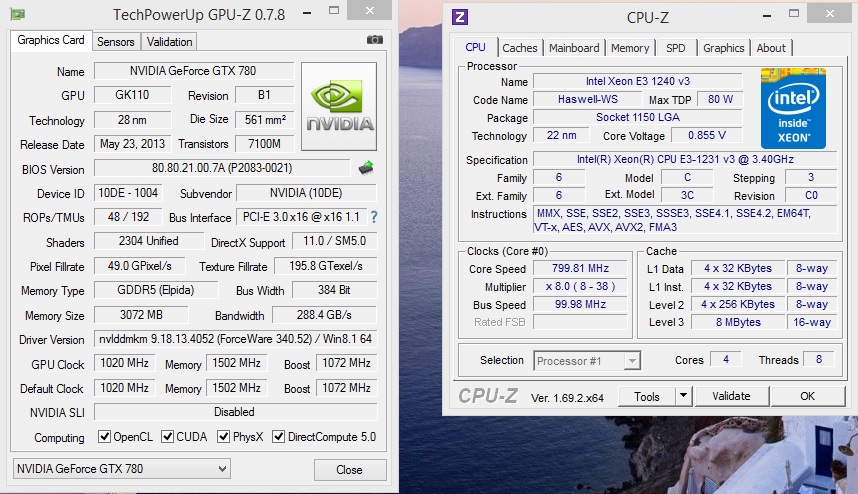Click the Shaders value 2304 Unified

(x=148, y=241)
